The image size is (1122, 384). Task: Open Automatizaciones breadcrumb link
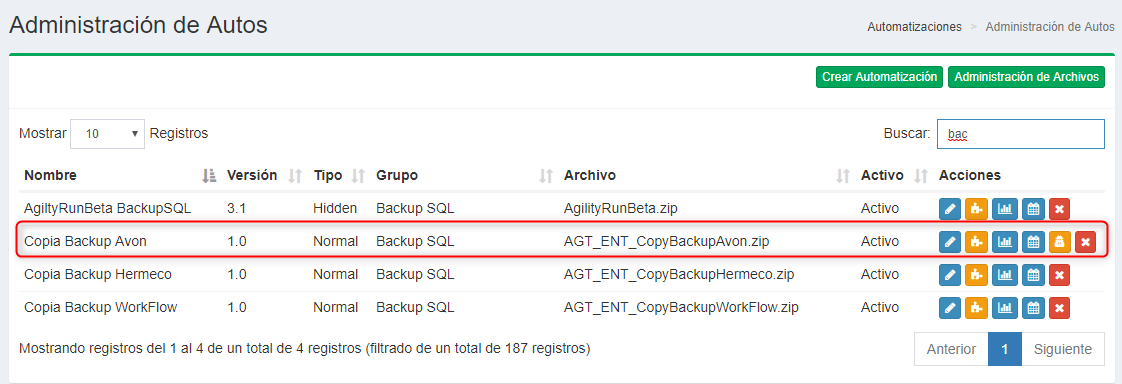point(914,26)
